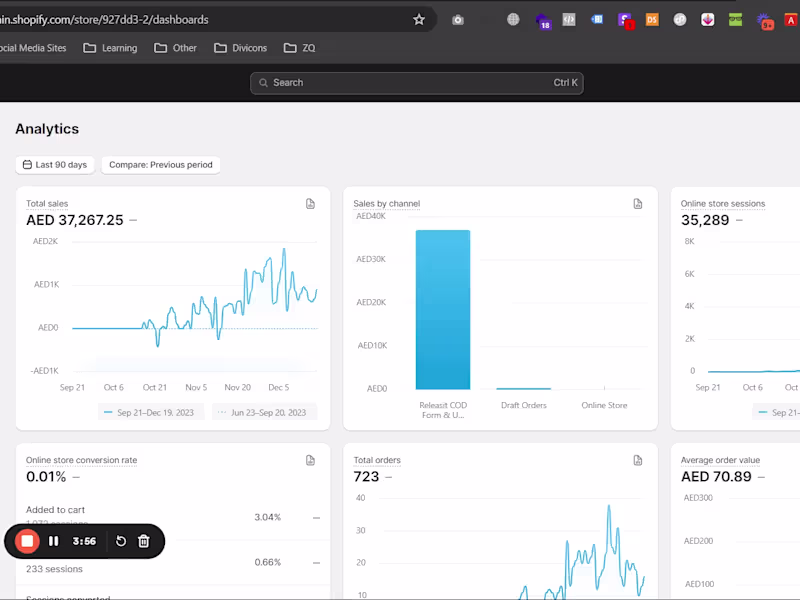Open the Divicons bookmarks folder

pos(240,48)
